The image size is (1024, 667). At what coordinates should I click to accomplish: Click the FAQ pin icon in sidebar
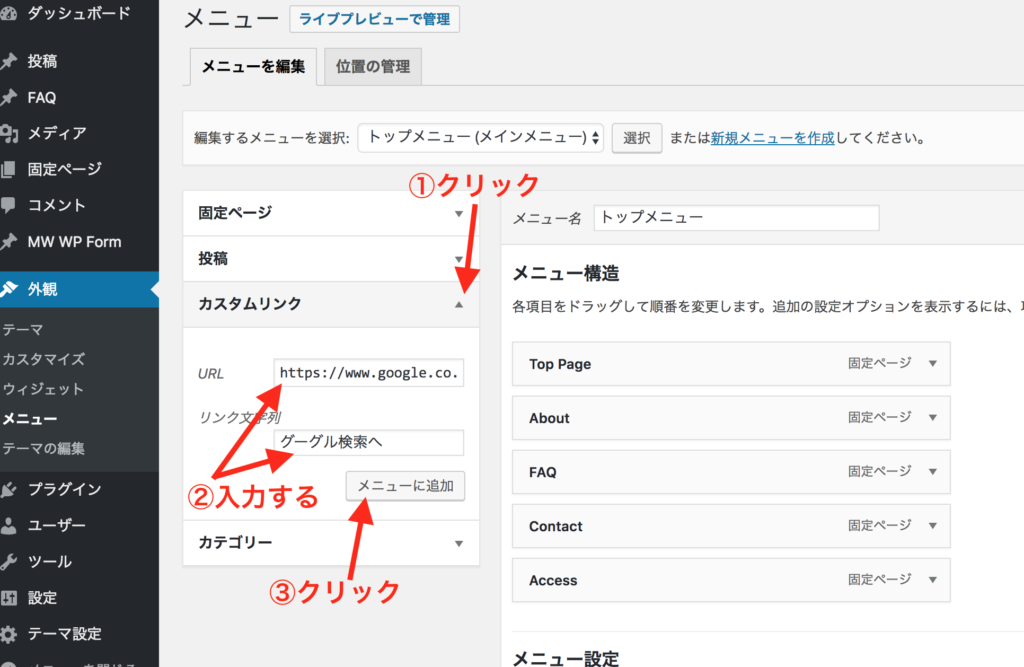(x=9, y=97)
